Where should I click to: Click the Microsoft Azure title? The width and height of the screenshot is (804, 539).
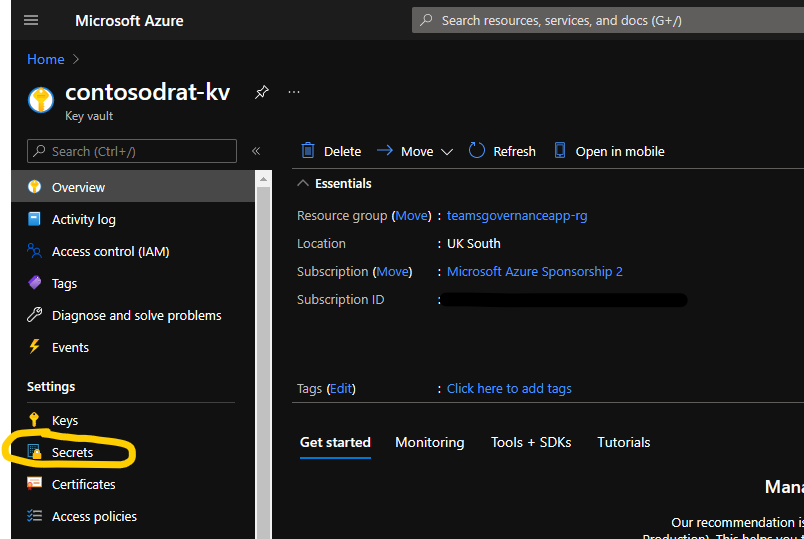[x=129, y=21]
